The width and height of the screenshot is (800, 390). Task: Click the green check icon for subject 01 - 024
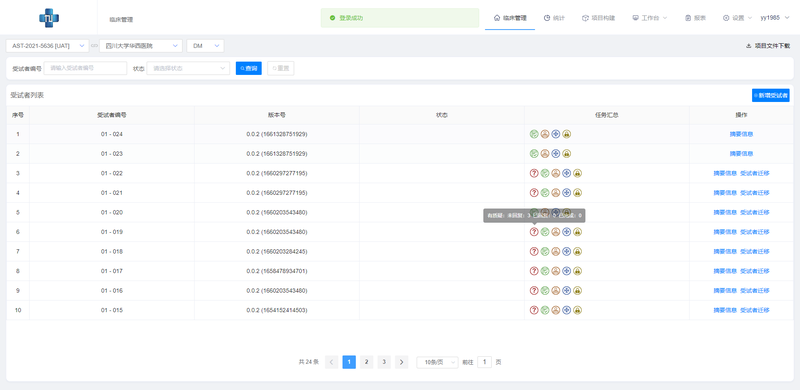pos(534,134)
